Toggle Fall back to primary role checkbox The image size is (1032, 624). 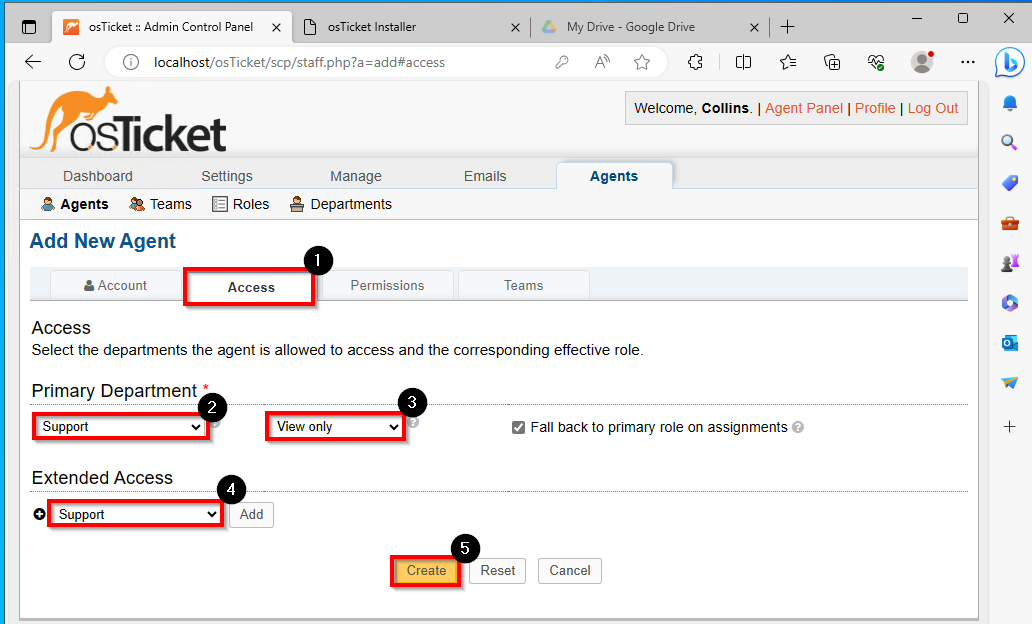pyautogui.click(x=519, y=428)
